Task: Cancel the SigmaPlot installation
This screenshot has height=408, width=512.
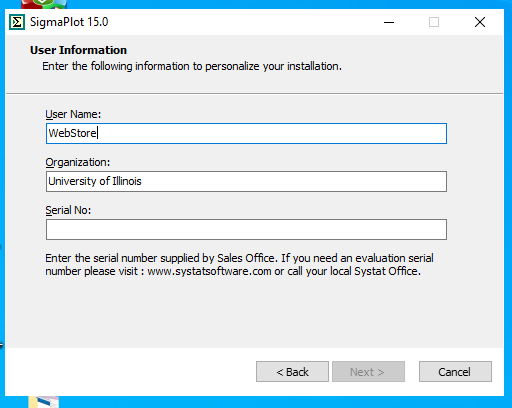Action: click(455, 372)
